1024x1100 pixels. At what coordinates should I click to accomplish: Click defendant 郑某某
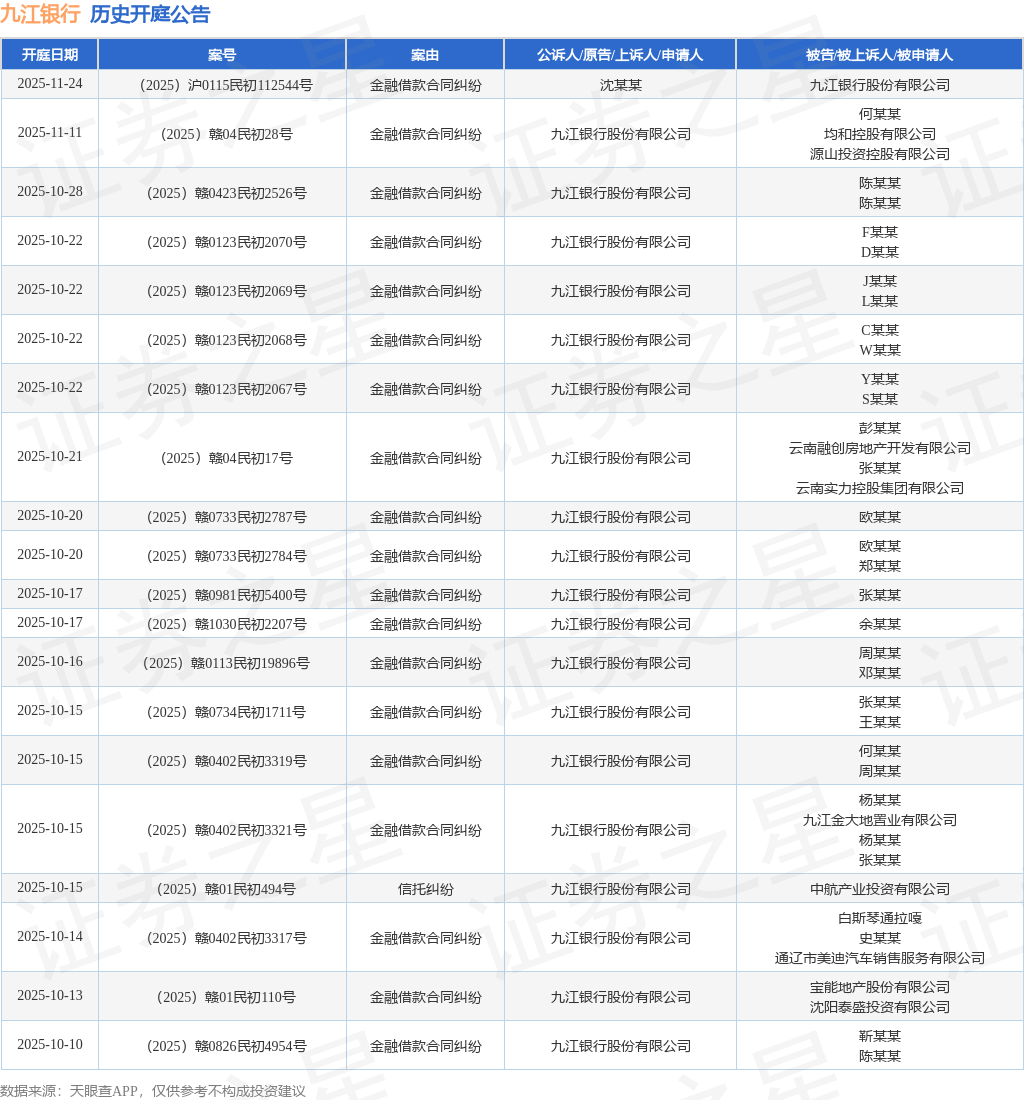click(880, 566)
